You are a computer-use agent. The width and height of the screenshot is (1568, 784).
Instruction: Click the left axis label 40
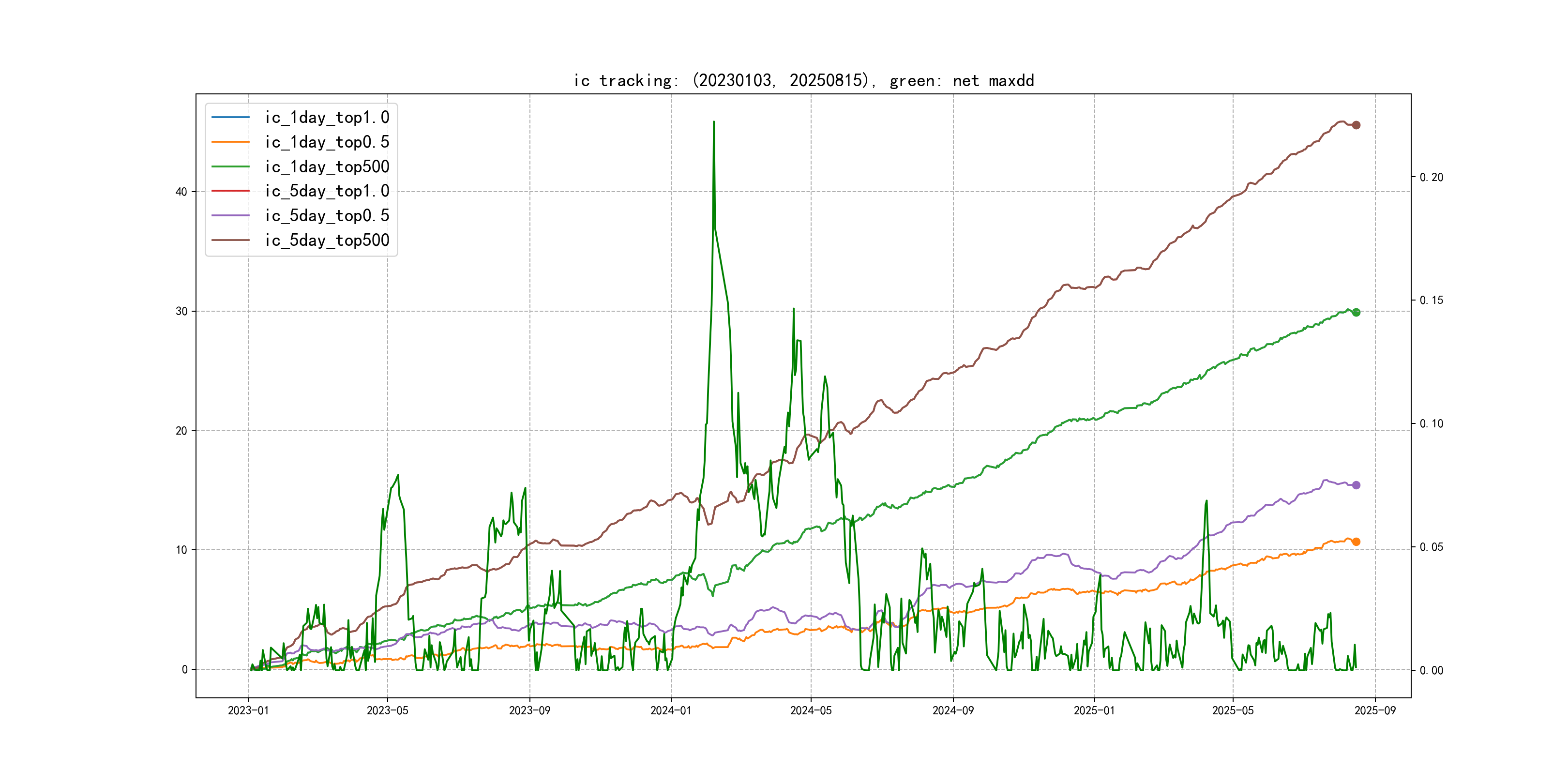pos(181,192)
